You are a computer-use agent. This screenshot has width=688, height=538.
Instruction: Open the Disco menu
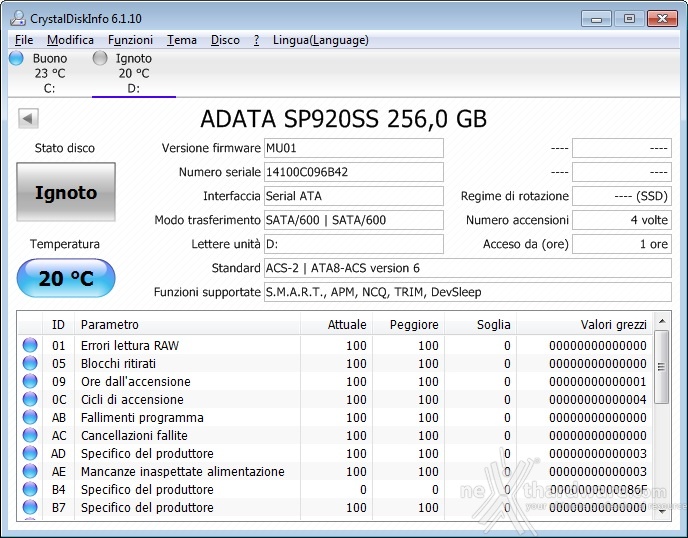coord(225,40)
